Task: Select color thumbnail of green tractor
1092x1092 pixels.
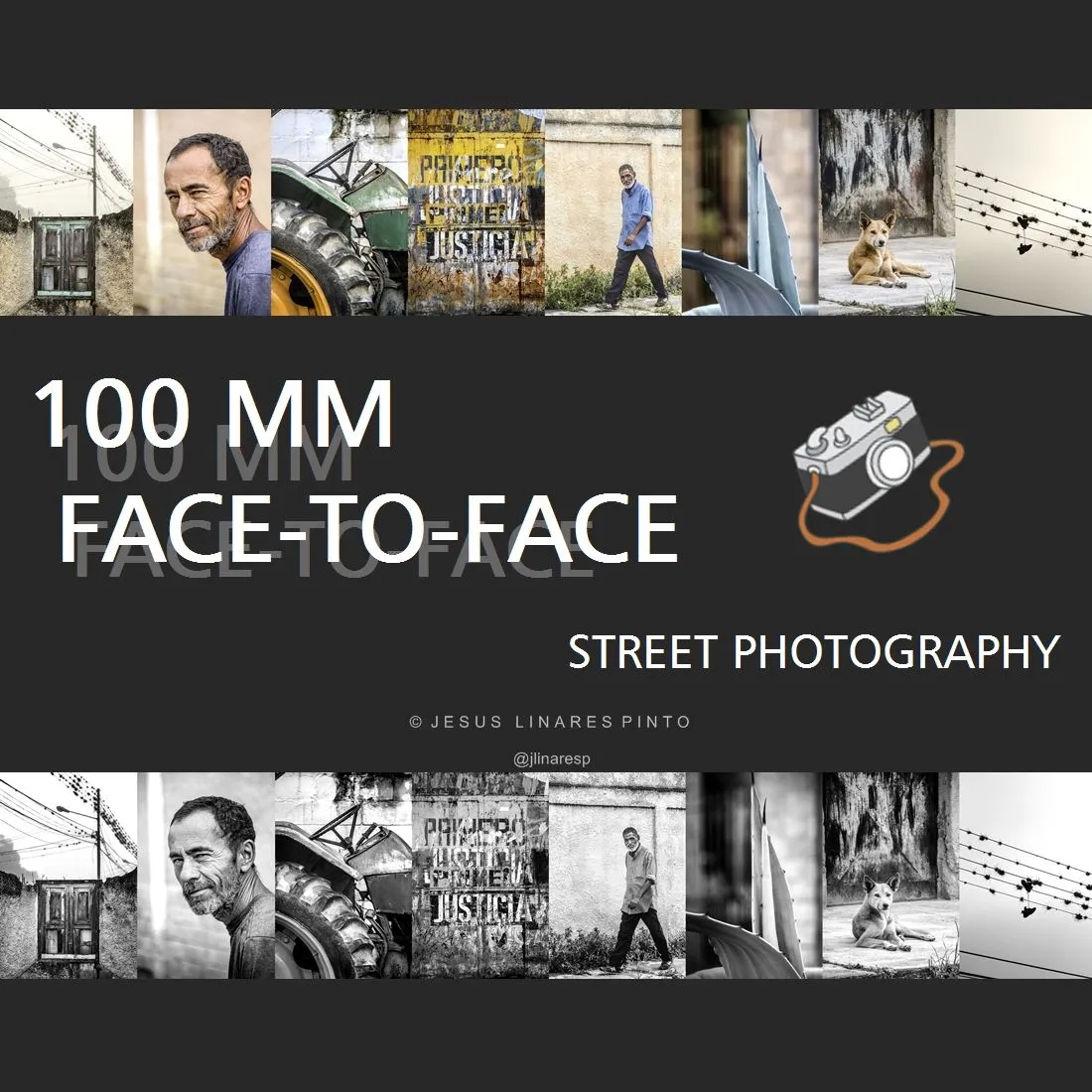Action: [x=340, y=212]
